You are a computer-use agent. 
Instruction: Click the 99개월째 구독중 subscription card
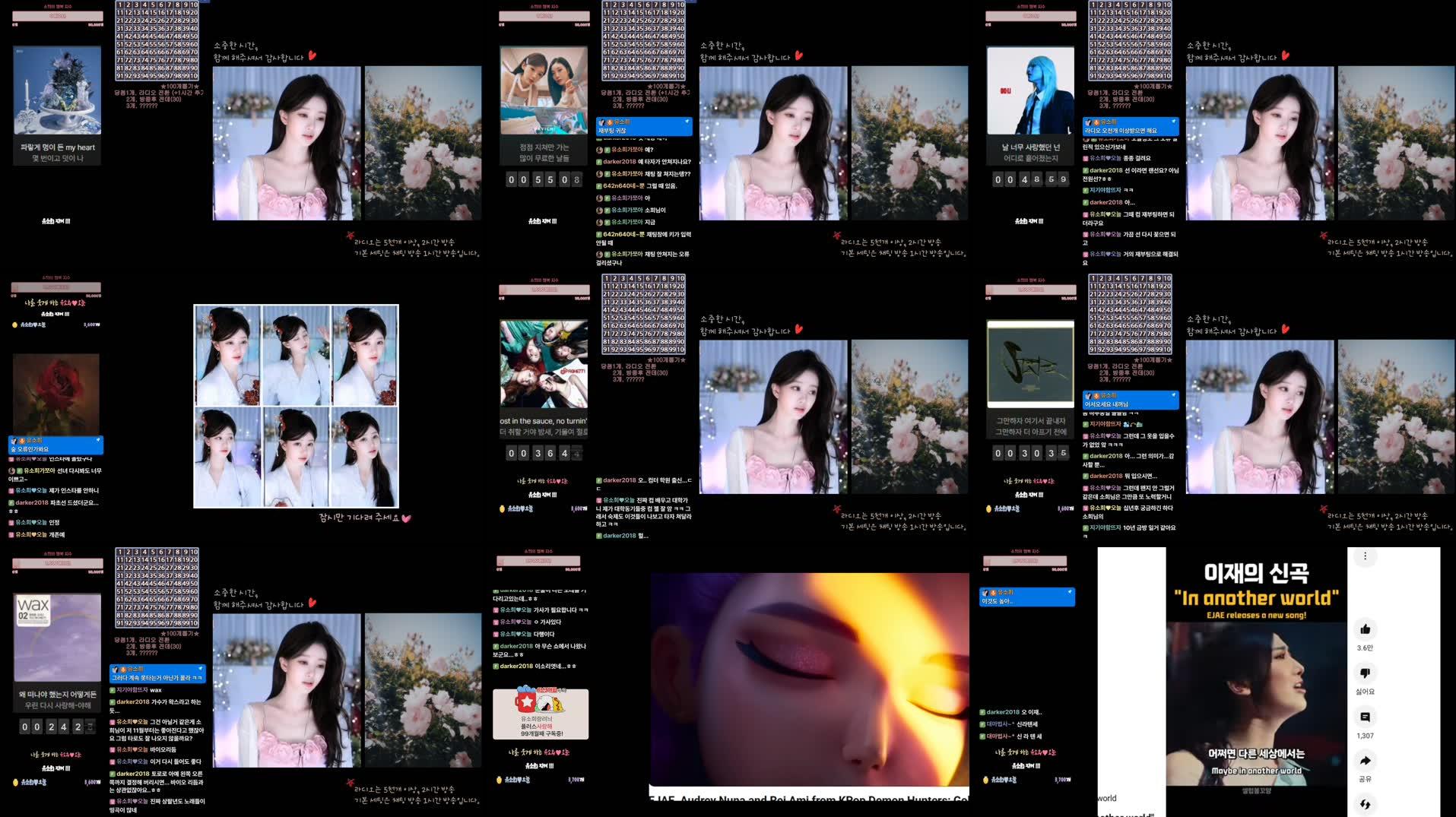click(x=540, y=713)
